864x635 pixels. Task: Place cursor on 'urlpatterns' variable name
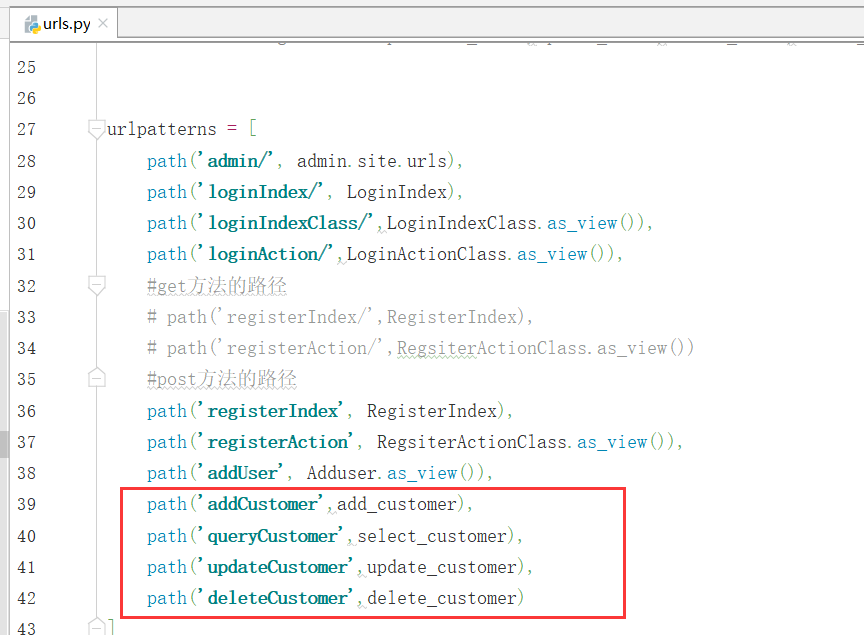tap(161, 129)
